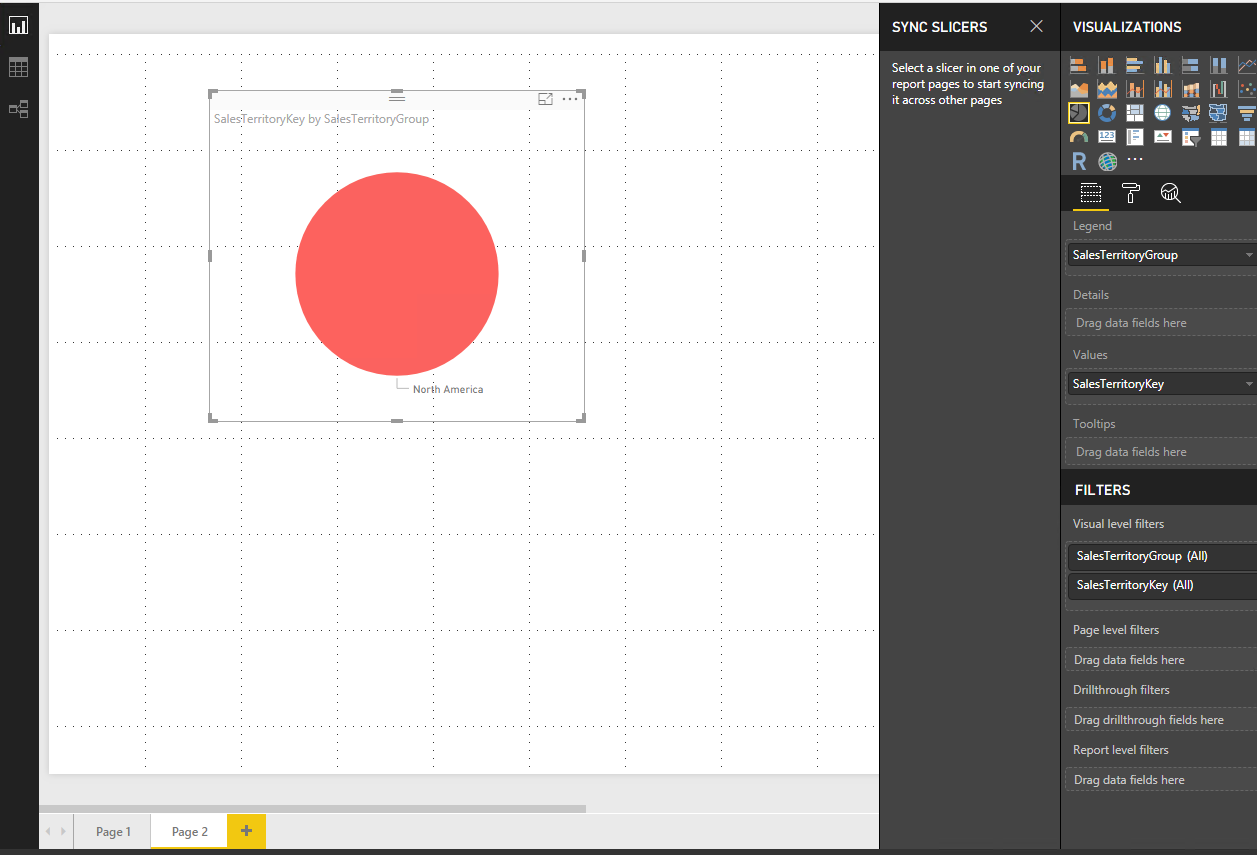Image resolution: width=1257 pixels, height=855 pixels.
Task: Grab the pie visual's top move handle
Action: pyautogui.click(x=397, y=97)
